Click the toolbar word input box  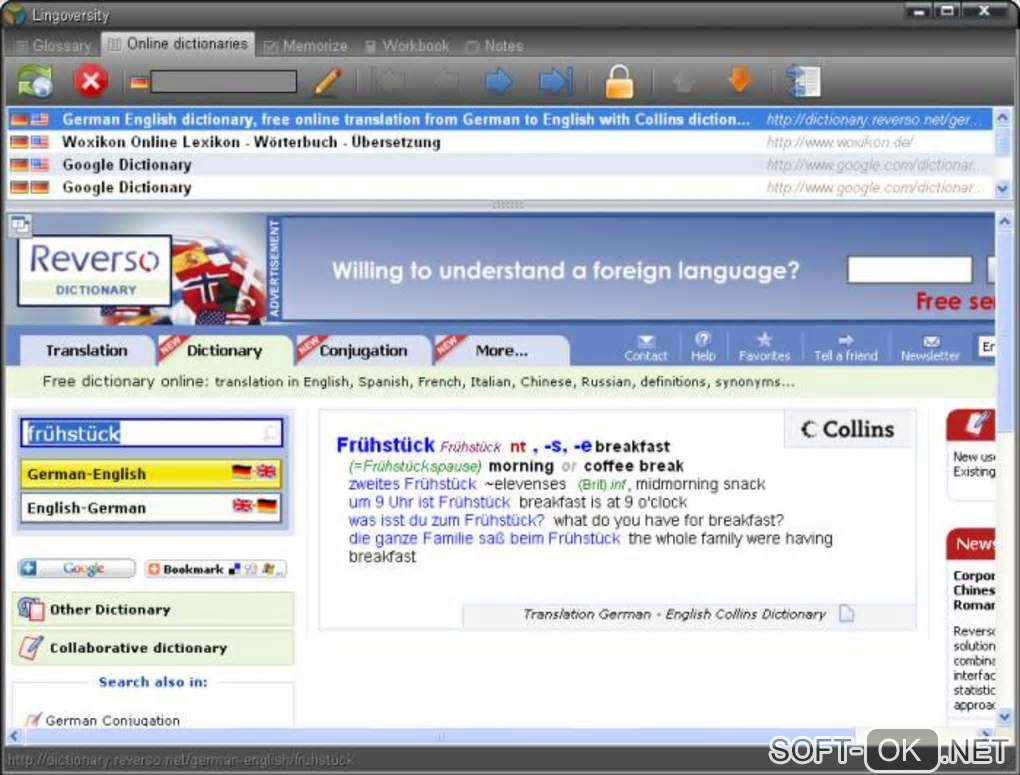(223, 82)
